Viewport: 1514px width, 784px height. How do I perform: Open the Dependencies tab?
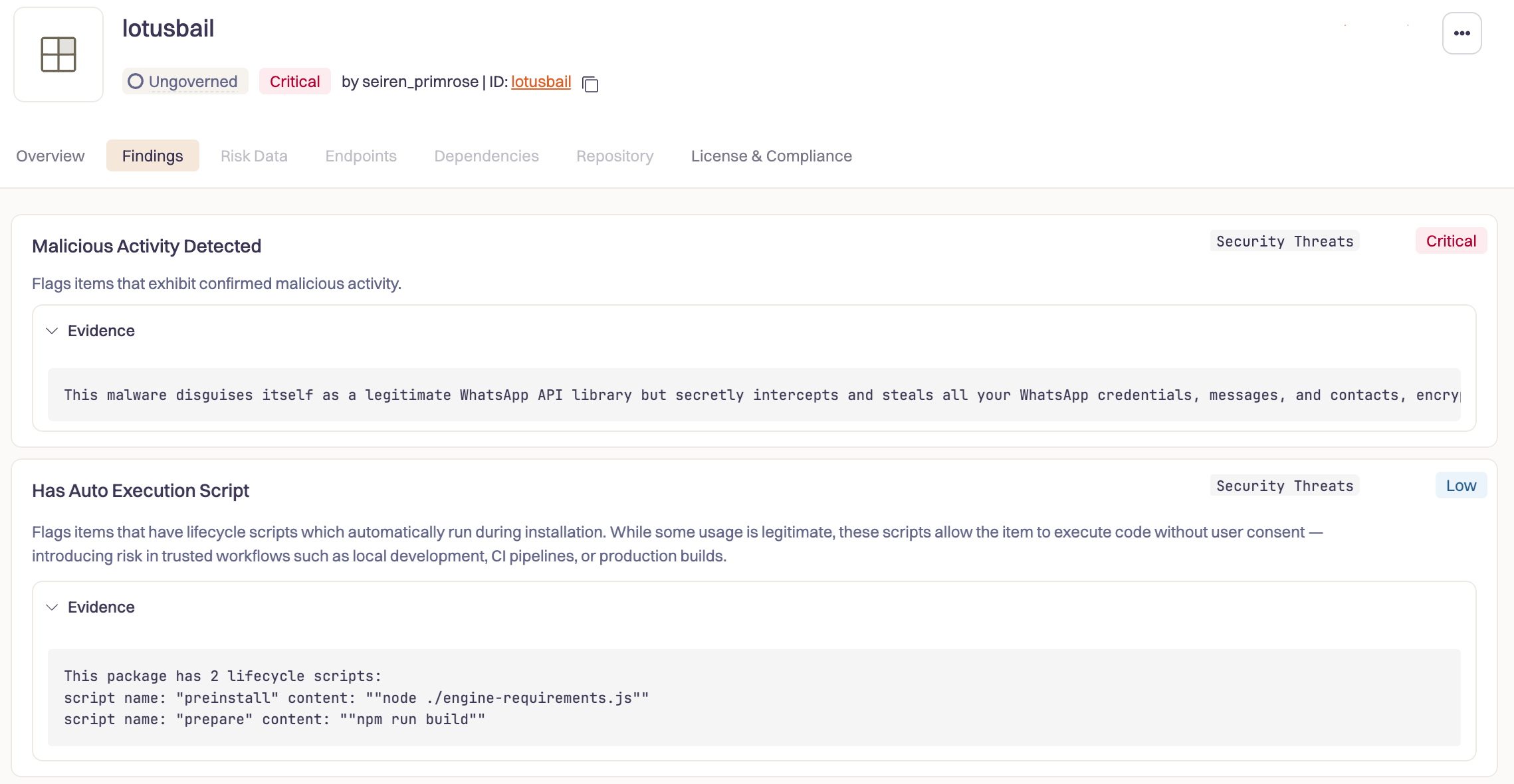click(487, 156)
